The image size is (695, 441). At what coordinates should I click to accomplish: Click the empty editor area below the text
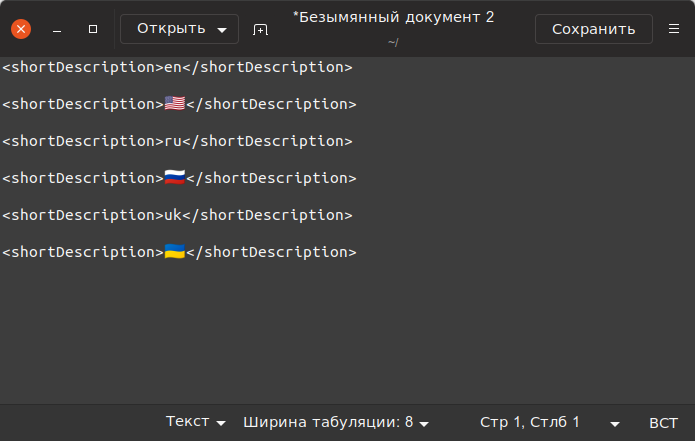point(348,332)
